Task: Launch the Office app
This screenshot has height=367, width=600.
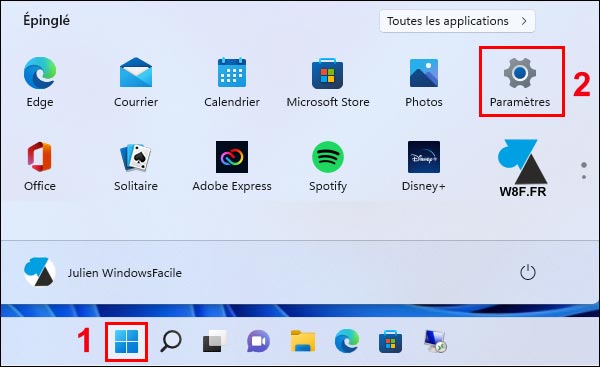Action: (40, 166)
